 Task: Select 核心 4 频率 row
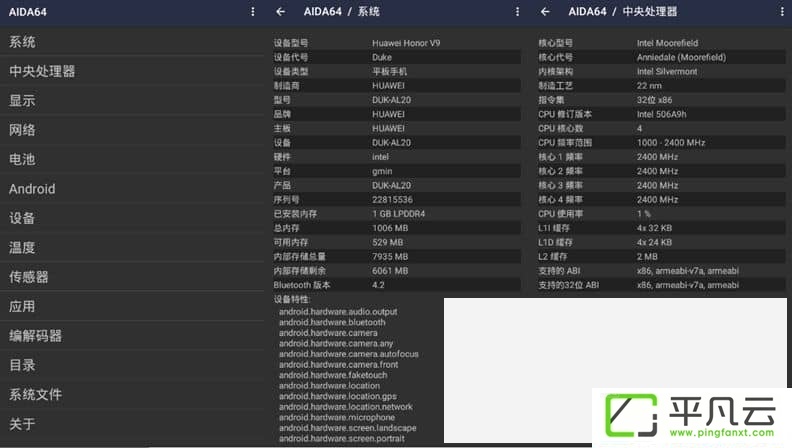pos(662,200)
